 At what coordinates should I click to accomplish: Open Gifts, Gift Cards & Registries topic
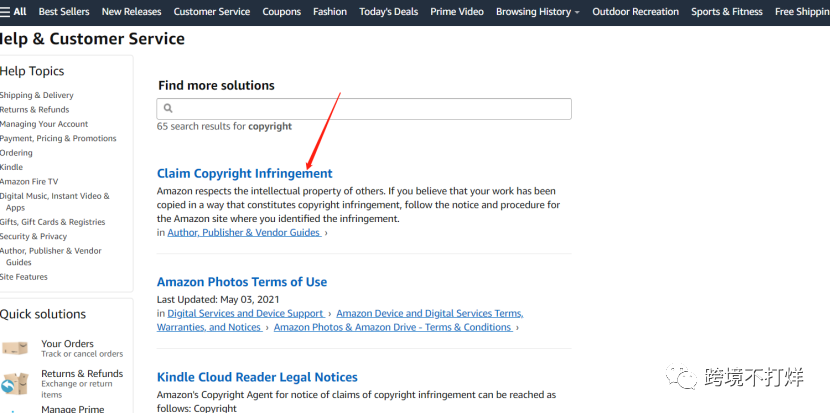point(52,222)
